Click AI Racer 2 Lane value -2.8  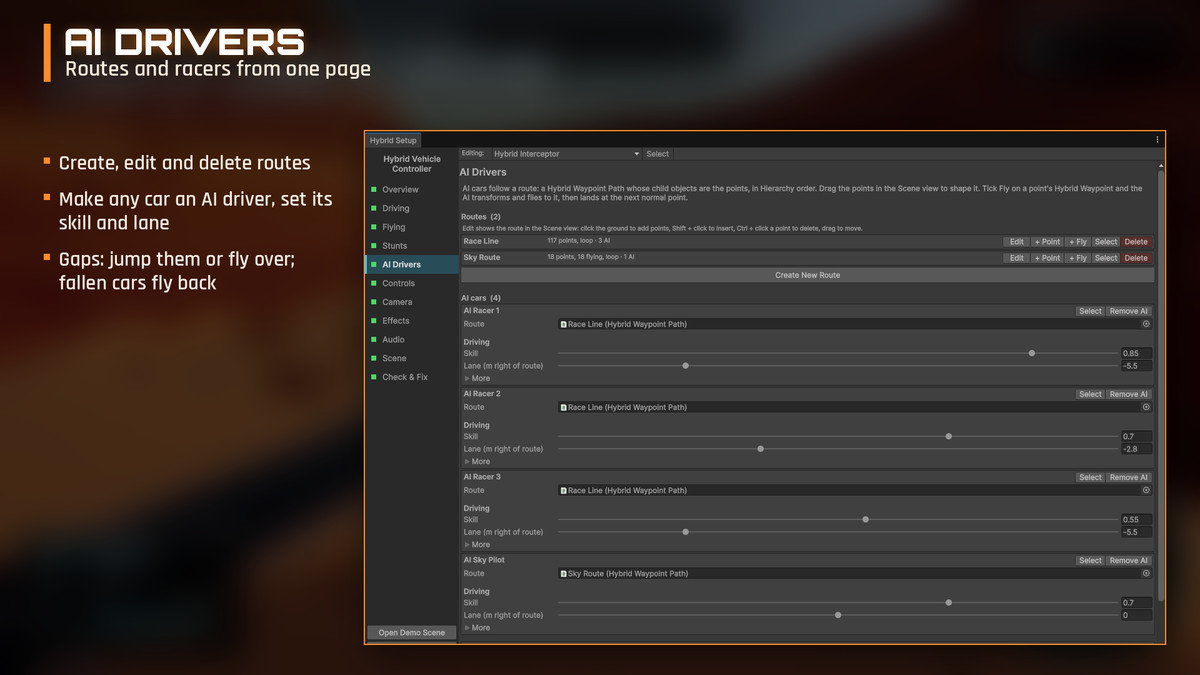pyautogui.click(x=1136, y=449)
